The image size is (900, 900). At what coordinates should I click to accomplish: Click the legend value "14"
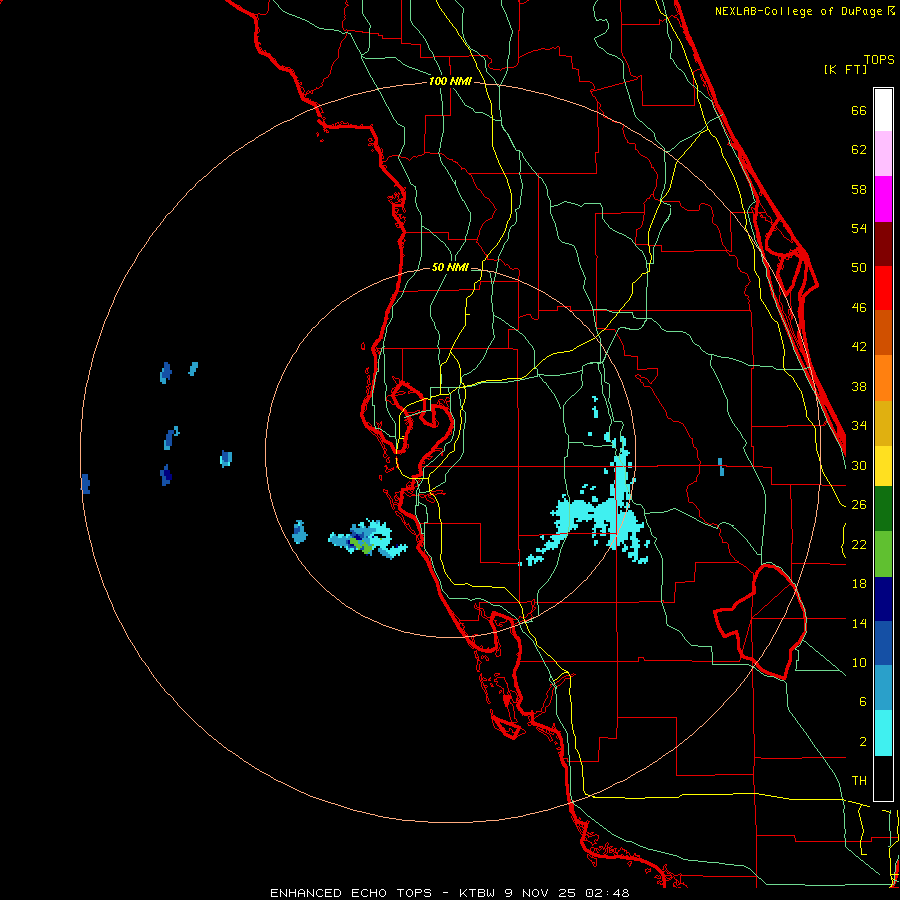pyautogui.click(x=859, y=623)
